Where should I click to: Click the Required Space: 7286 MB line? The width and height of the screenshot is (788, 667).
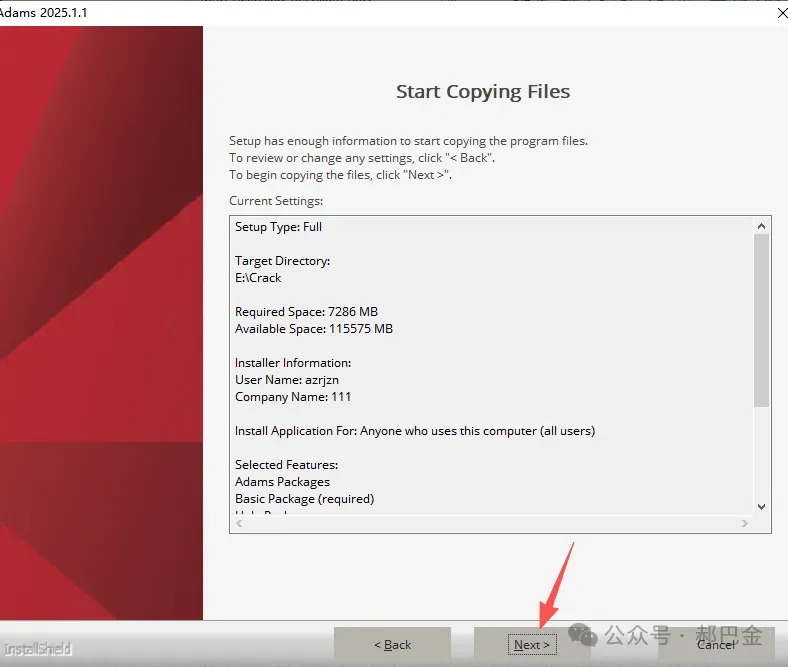click(307, 312)
